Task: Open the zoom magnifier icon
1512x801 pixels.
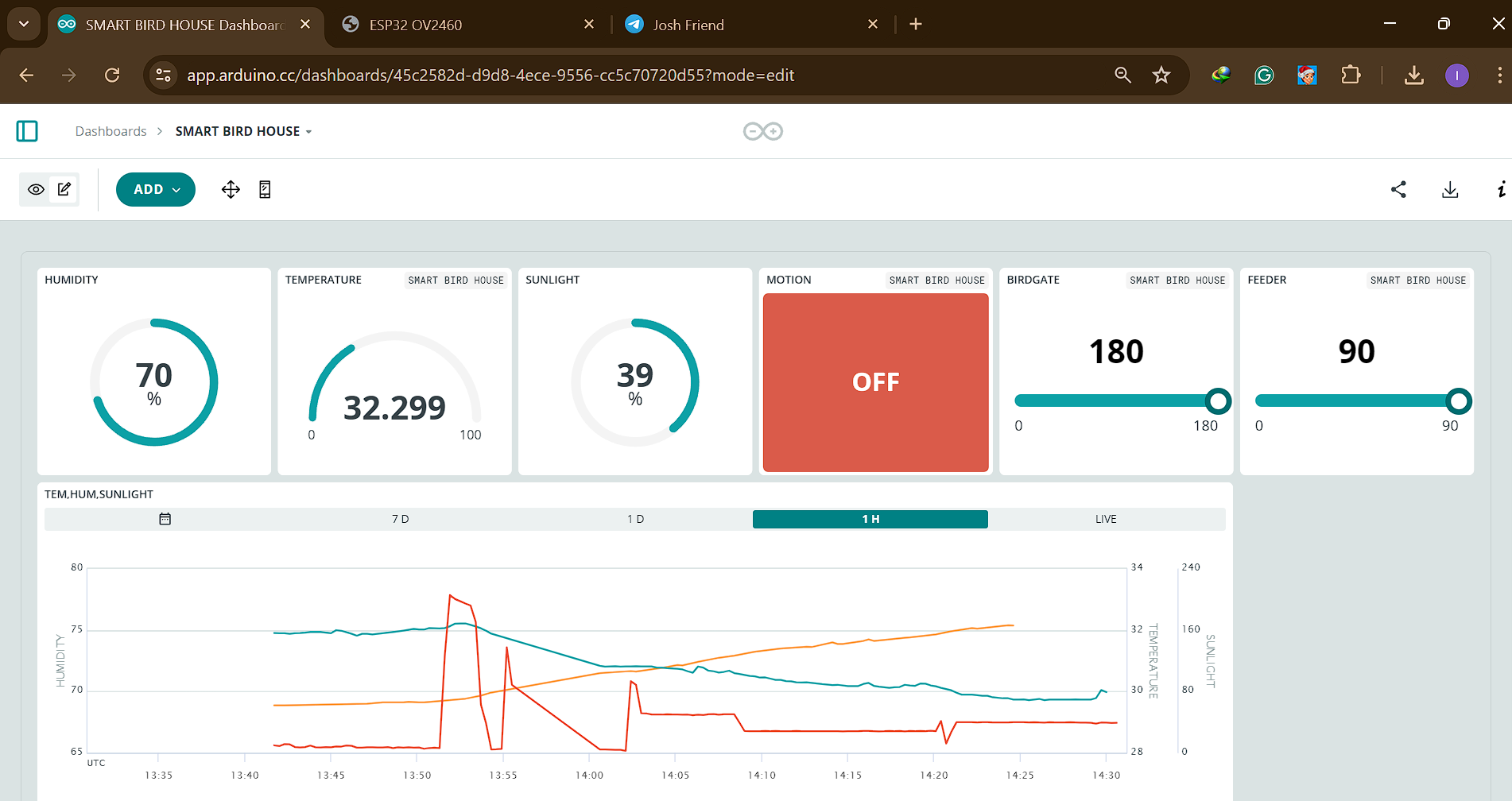Action: coord(1122,75)
